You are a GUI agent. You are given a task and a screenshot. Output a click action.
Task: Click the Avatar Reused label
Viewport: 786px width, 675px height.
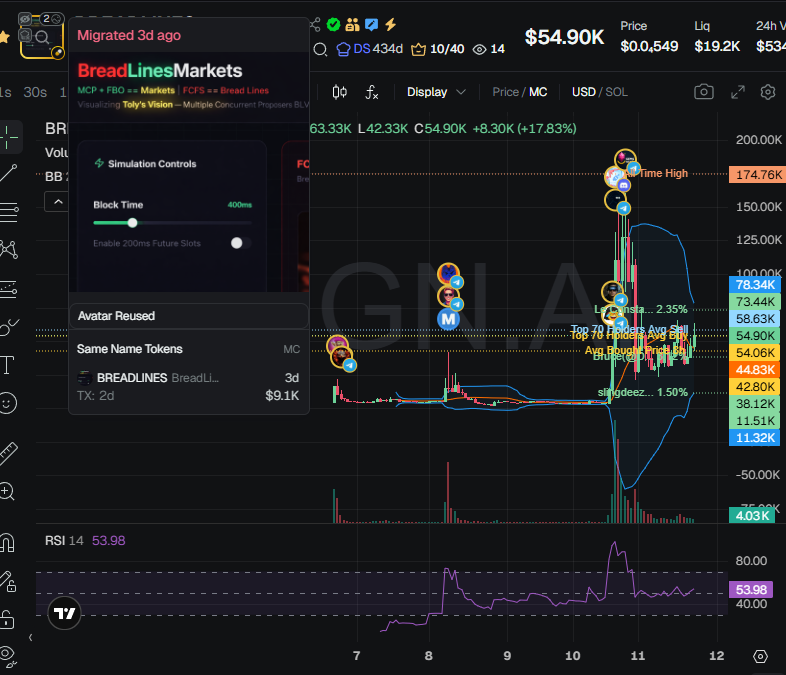click(x=116, y=316)
